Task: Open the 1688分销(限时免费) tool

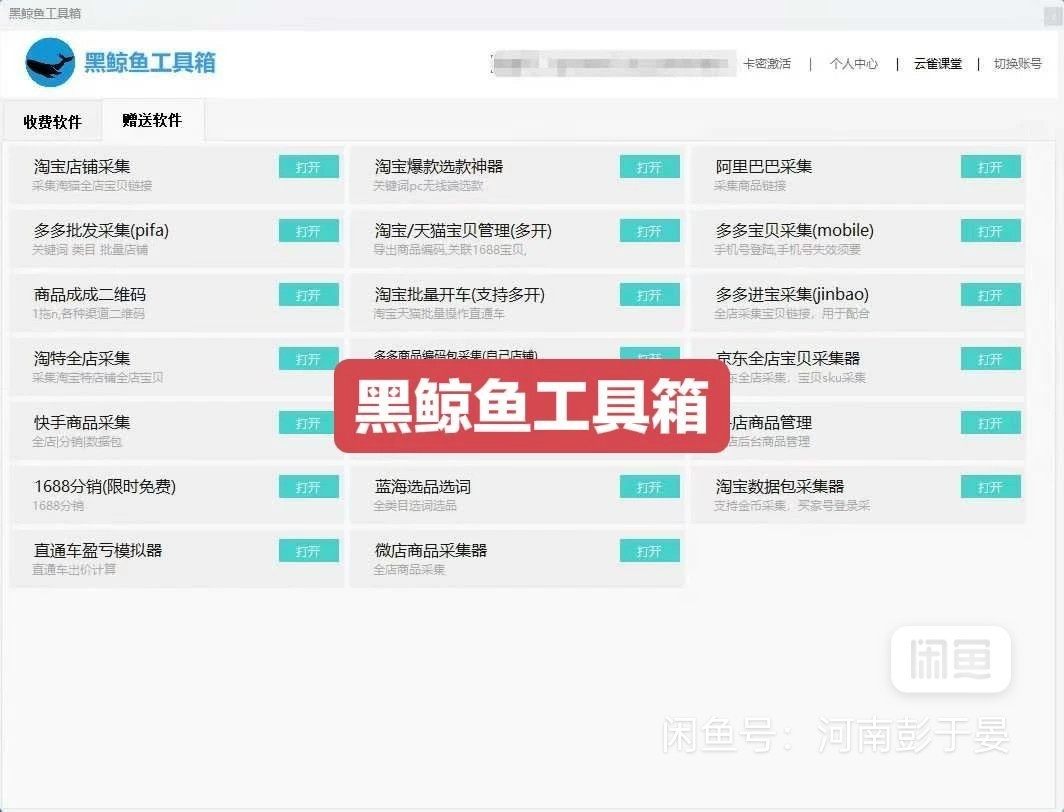Action: (309, 487)
